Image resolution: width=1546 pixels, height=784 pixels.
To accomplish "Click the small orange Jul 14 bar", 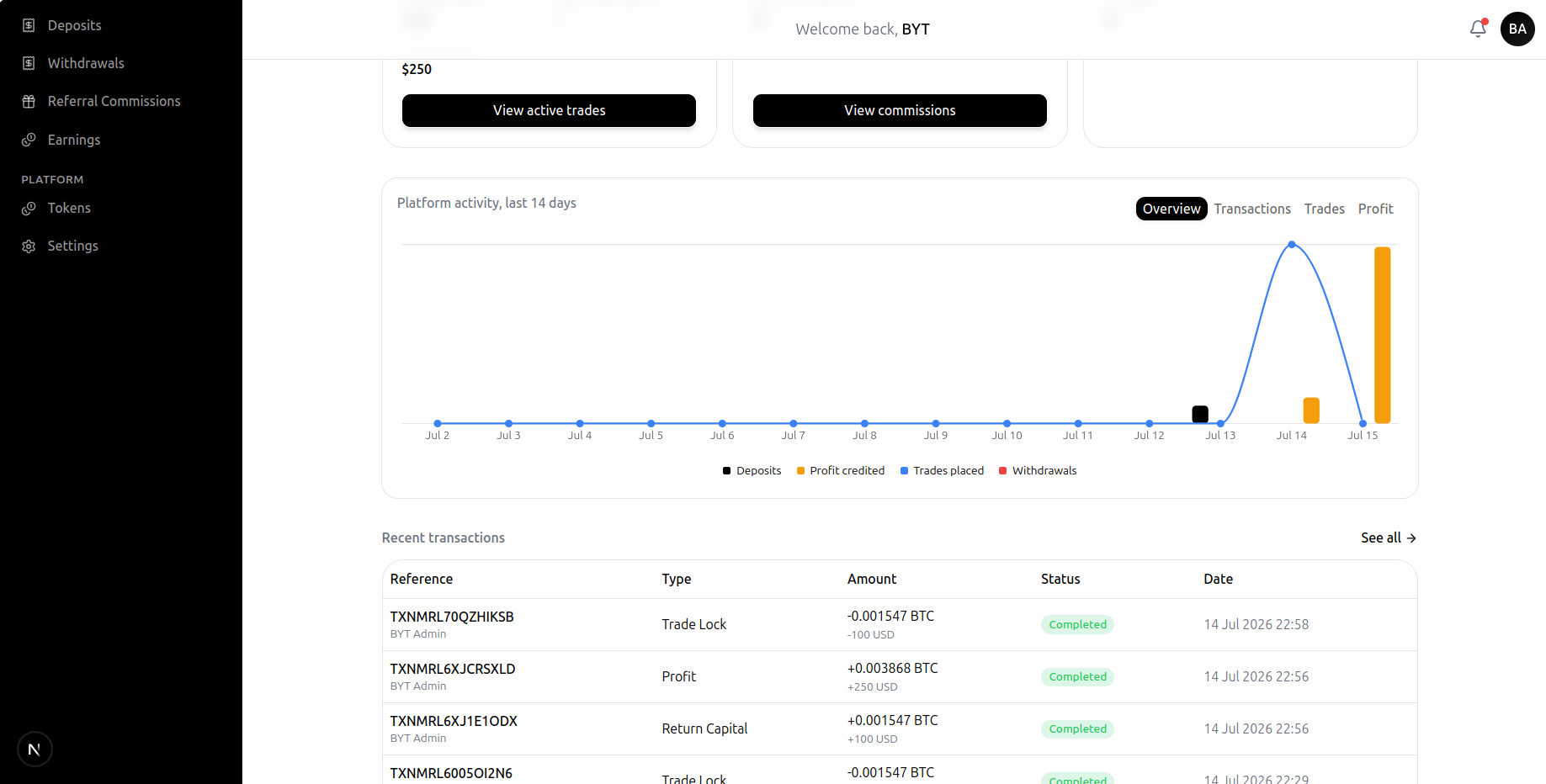I will pyautogui.click(x=1311, y=411).
